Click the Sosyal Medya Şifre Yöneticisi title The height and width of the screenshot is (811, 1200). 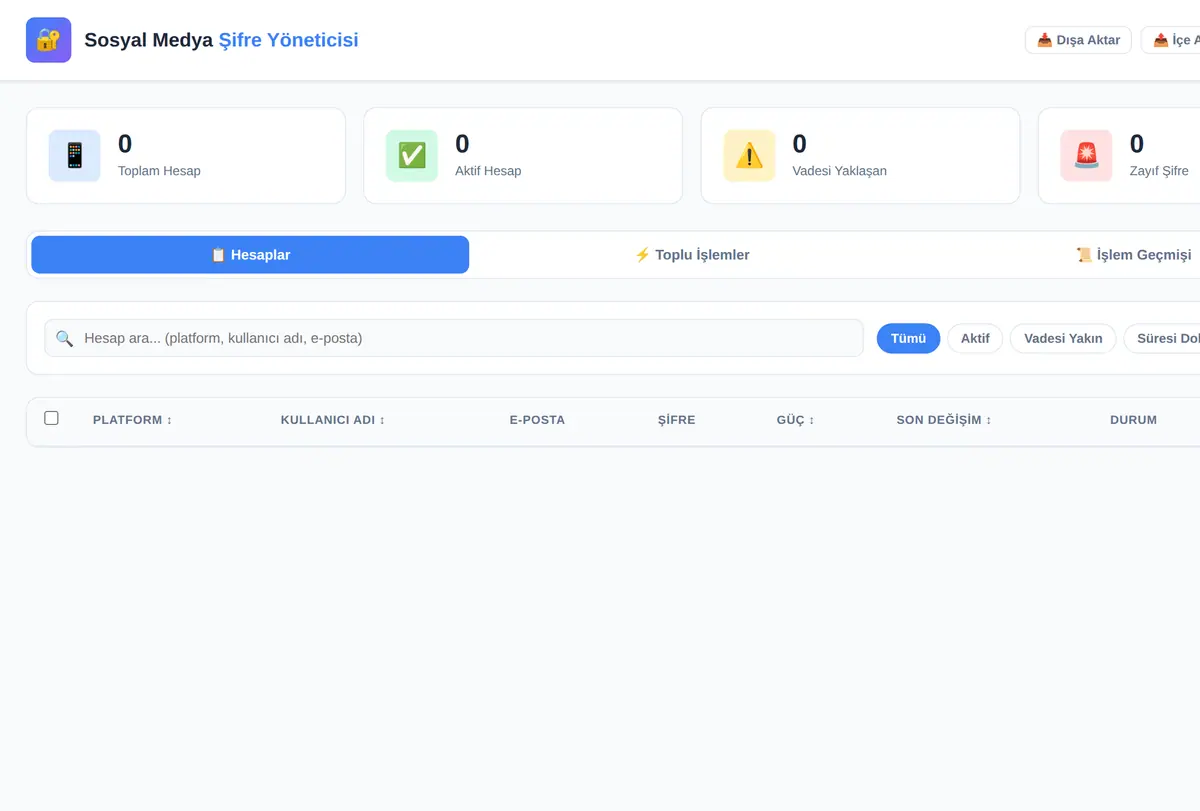pyautogui.click(x=221, y=40)
